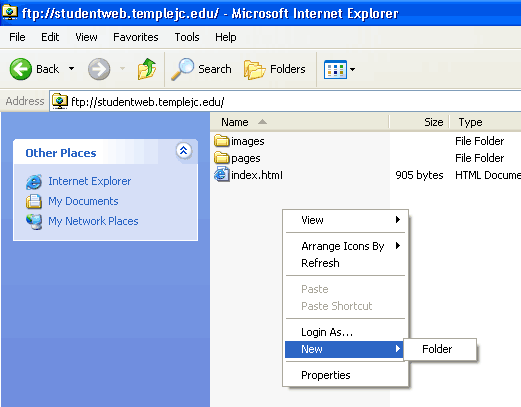This screenshot has height=407, width=521.
Task: Select the pages folder name
Action: point(246,158)
